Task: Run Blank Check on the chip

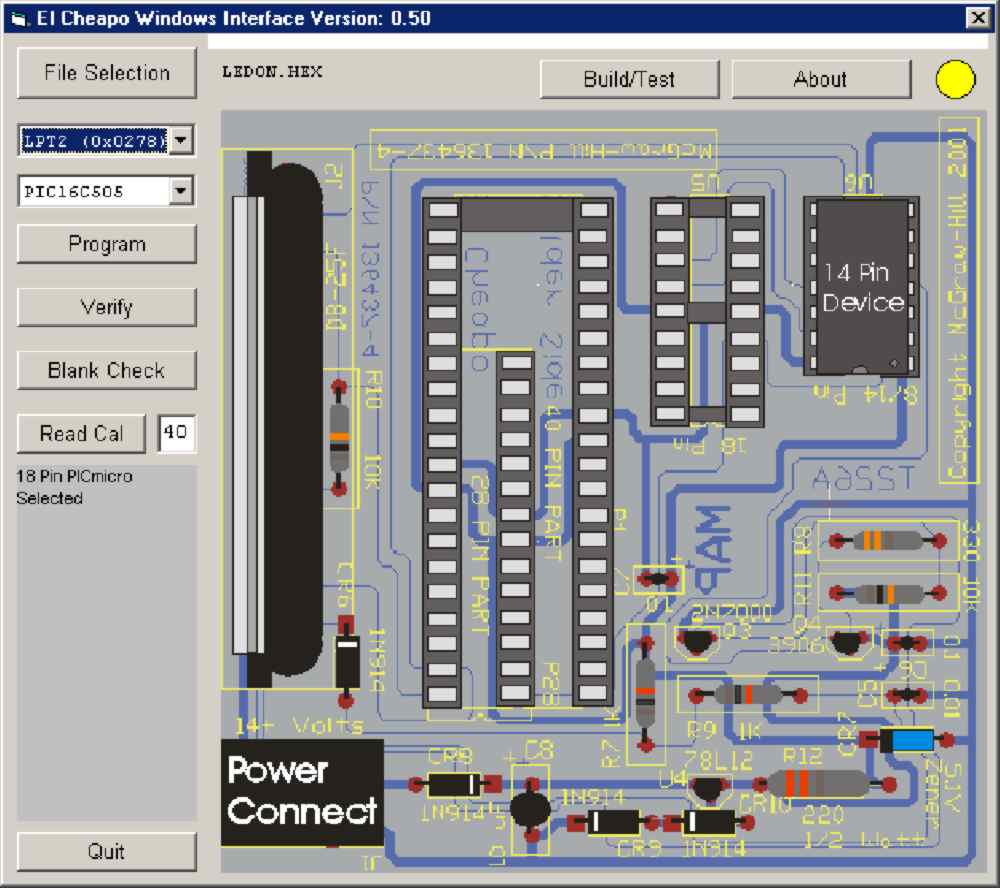Action: click(x=107, y=370)
